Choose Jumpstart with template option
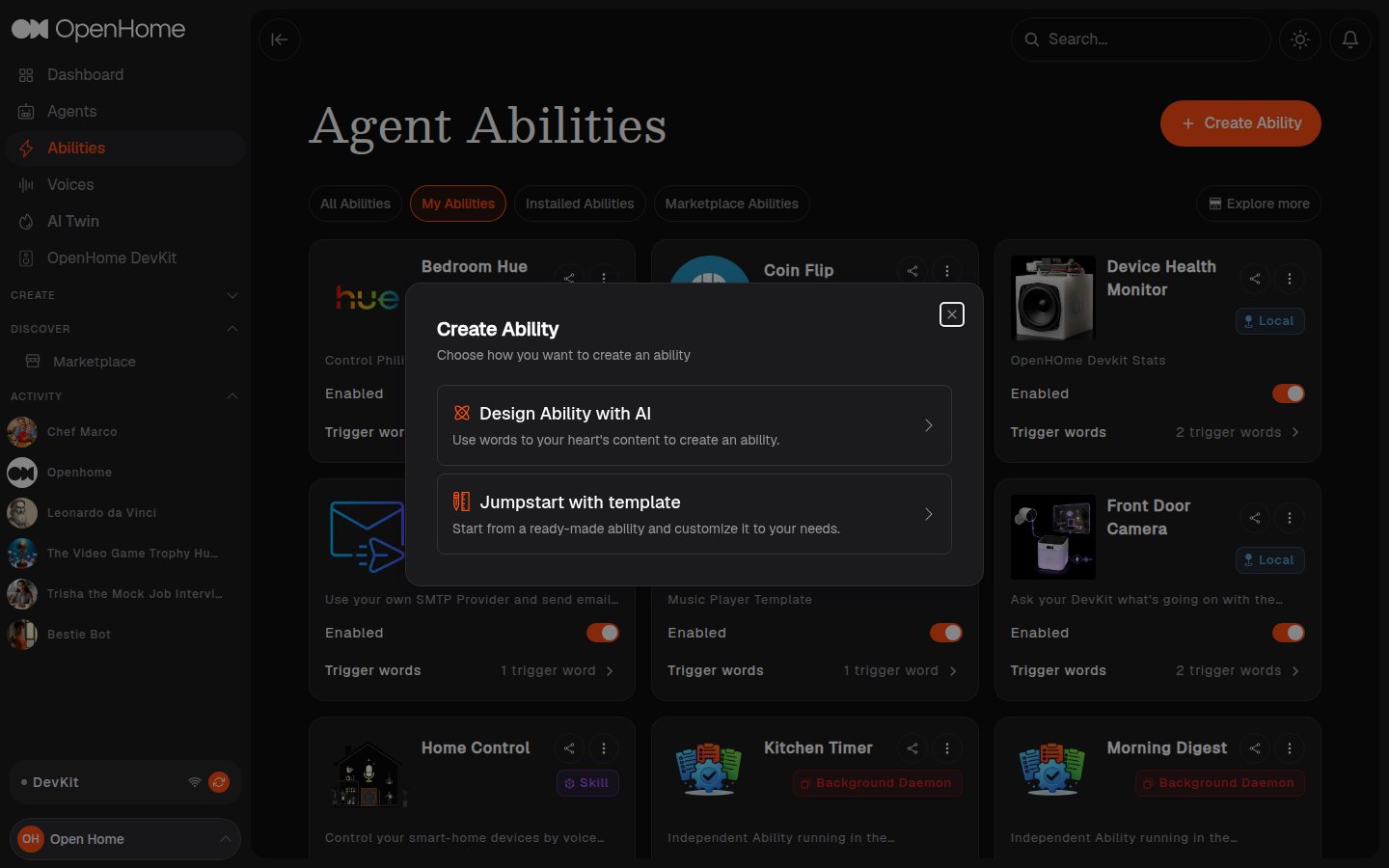Screen dimensions: 1389x868 (694, 514)
